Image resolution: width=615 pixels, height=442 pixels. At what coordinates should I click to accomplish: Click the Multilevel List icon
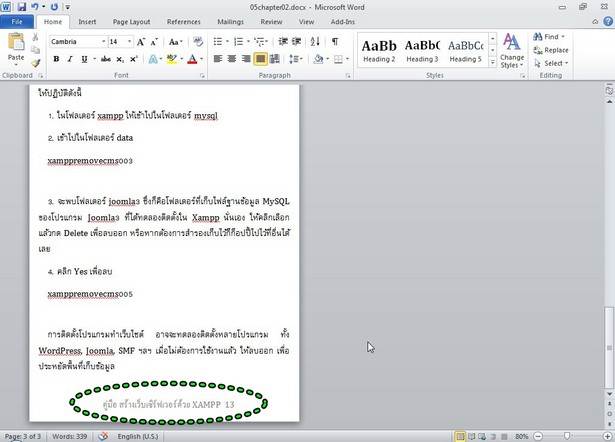[x=259, y=42]
